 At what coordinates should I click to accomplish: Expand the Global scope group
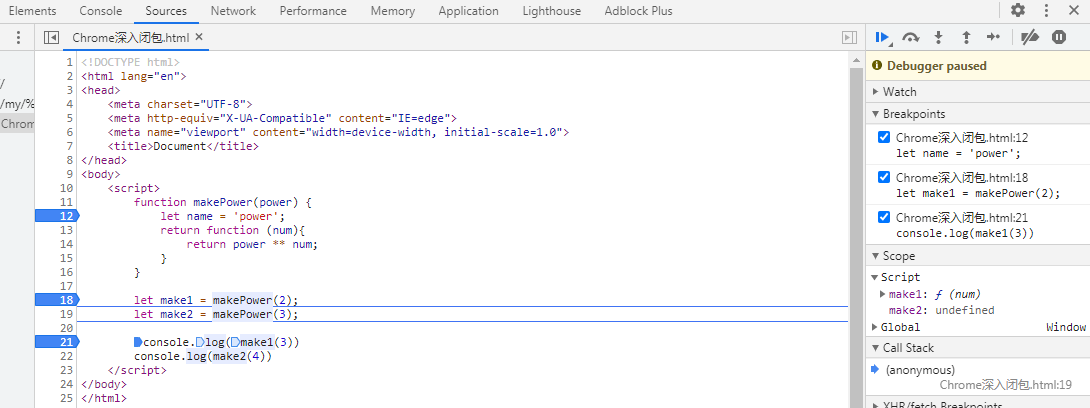(x=875, y=327)
